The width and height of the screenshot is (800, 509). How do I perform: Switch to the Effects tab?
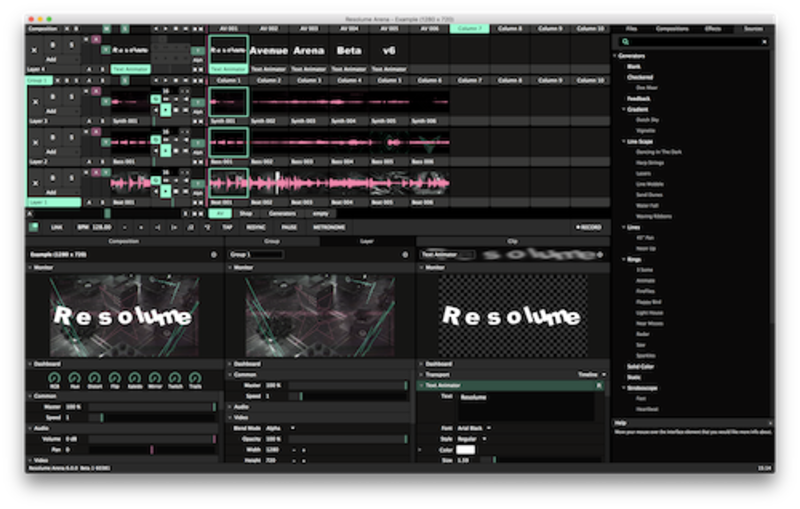click(712, 29)
